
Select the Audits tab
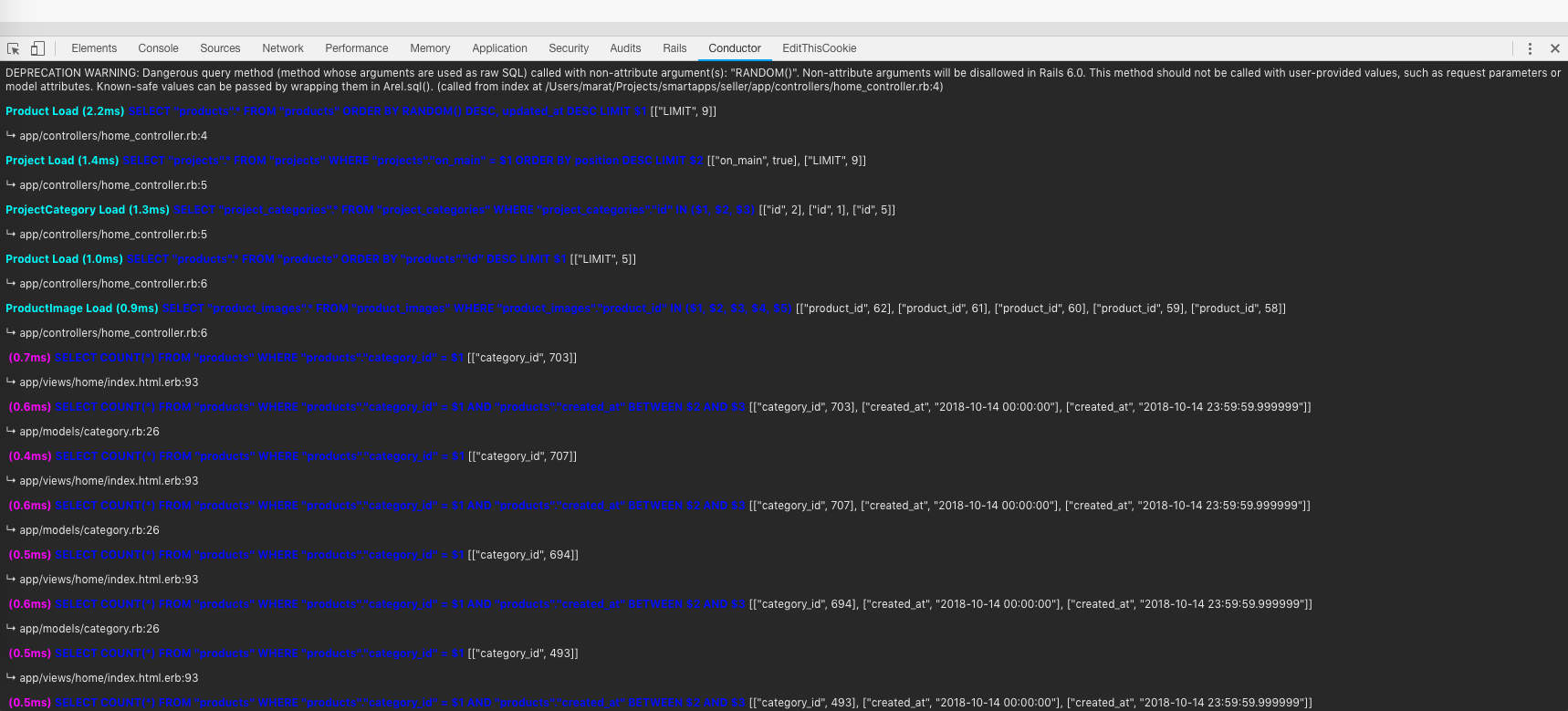pyautogui.click(x=625, y=48)
